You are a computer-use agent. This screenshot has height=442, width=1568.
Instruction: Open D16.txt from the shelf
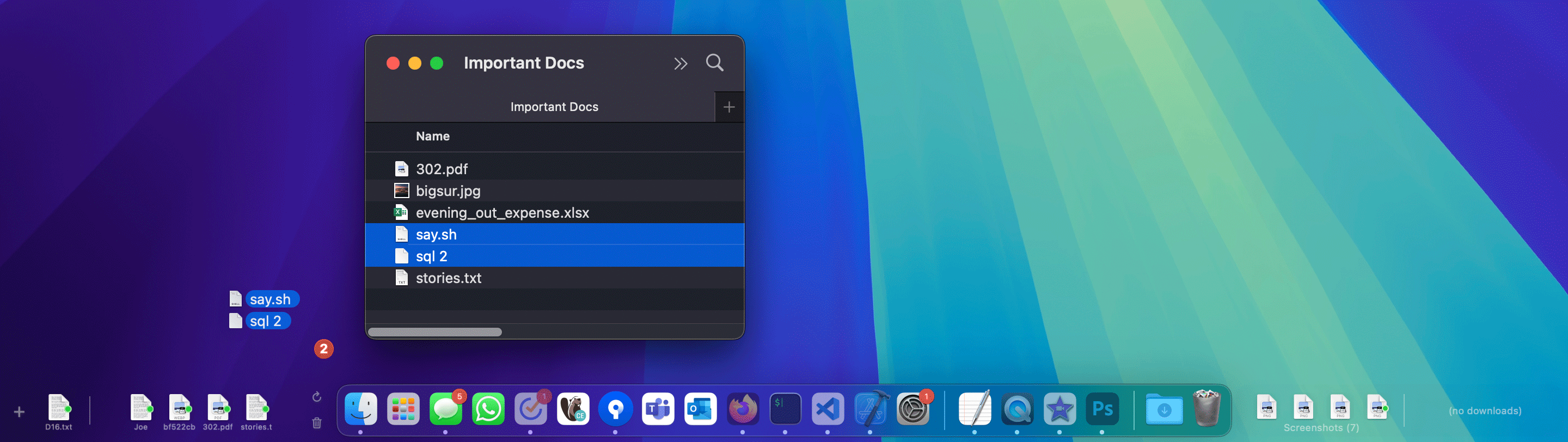click(x=58, y=412)
